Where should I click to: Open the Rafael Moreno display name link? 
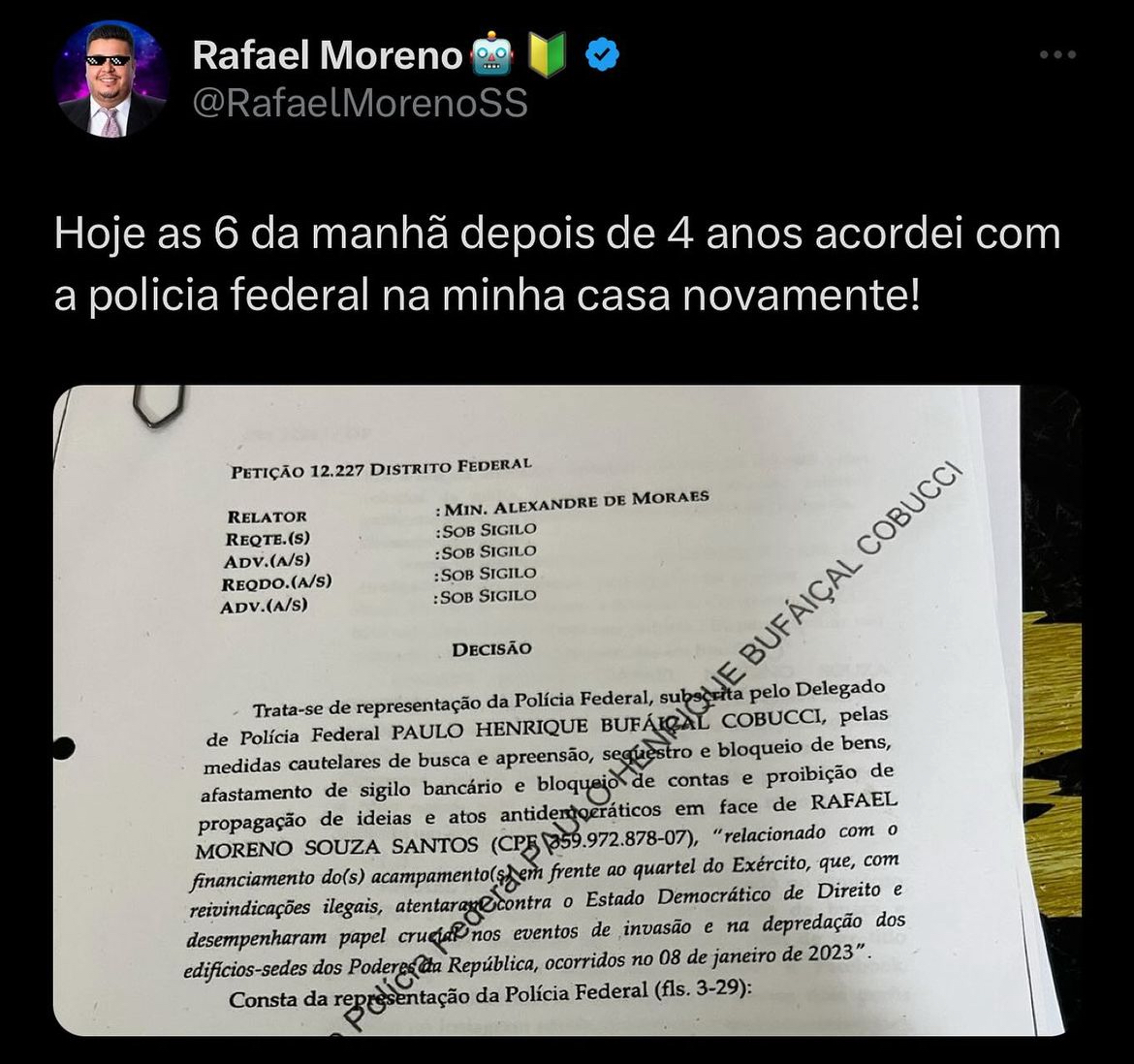[x=328, y=55]
